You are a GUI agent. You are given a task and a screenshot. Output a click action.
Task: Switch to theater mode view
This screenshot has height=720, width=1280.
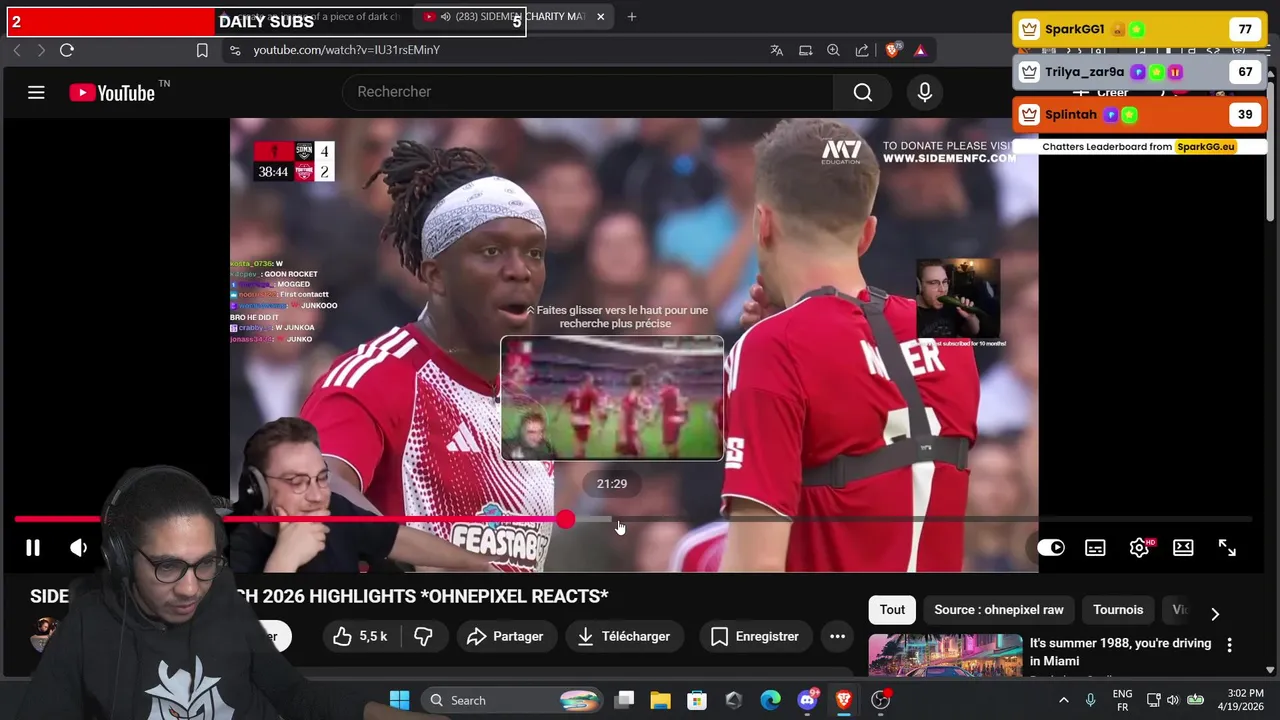pos(1183,547)
